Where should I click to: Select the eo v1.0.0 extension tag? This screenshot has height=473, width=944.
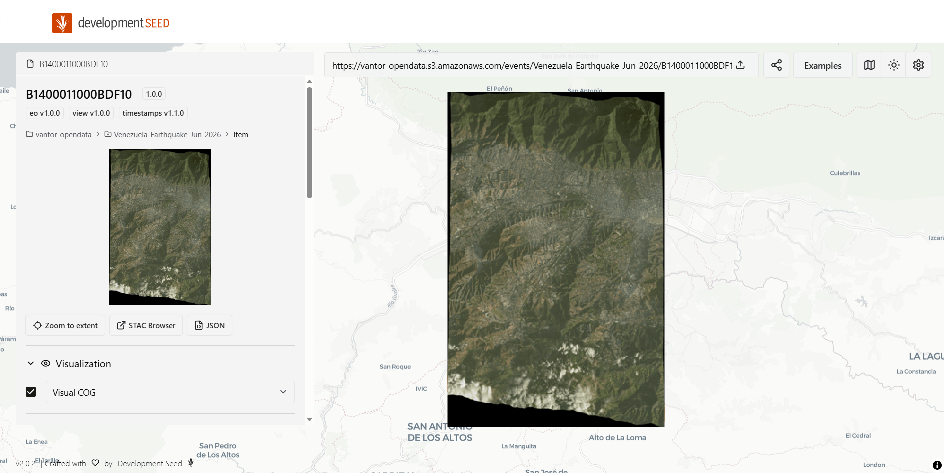(x=45, y=113)
